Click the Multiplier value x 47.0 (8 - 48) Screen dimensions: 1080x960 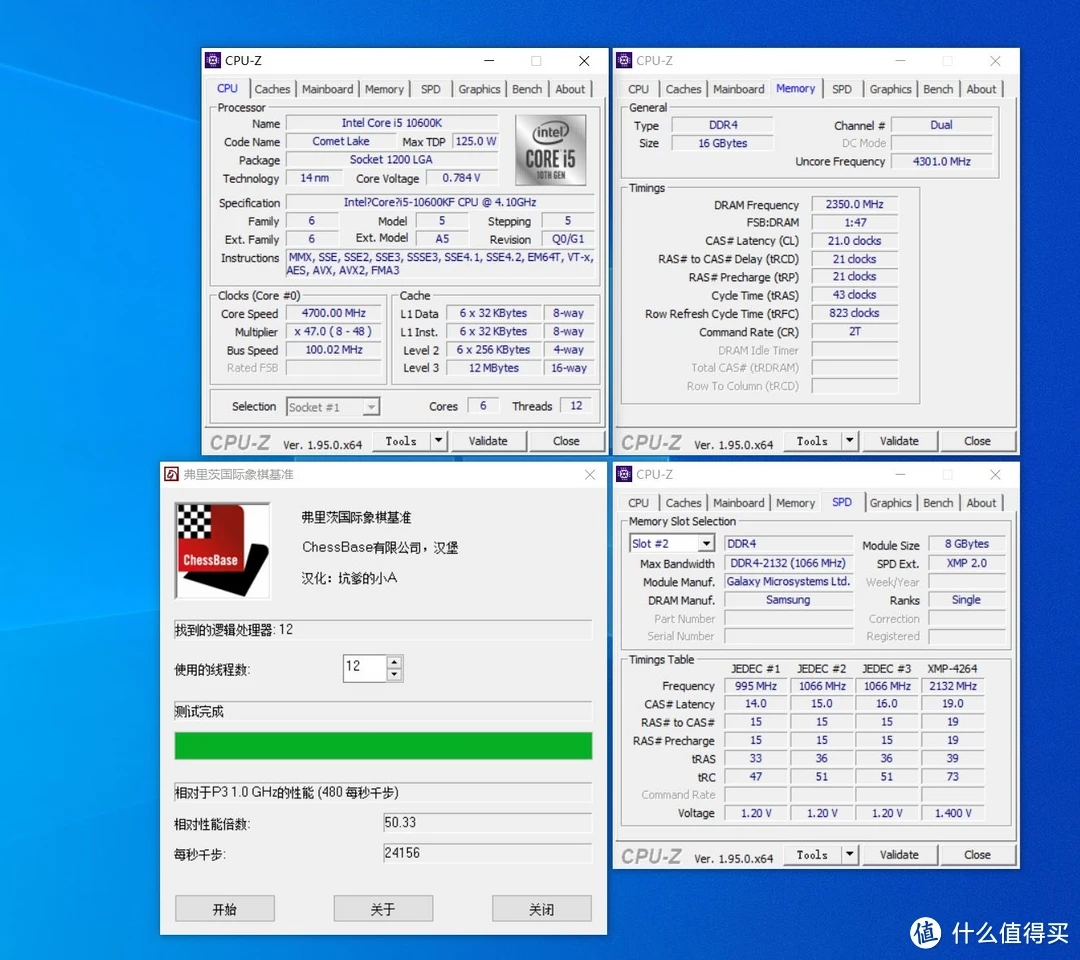[x=334, y=331]
